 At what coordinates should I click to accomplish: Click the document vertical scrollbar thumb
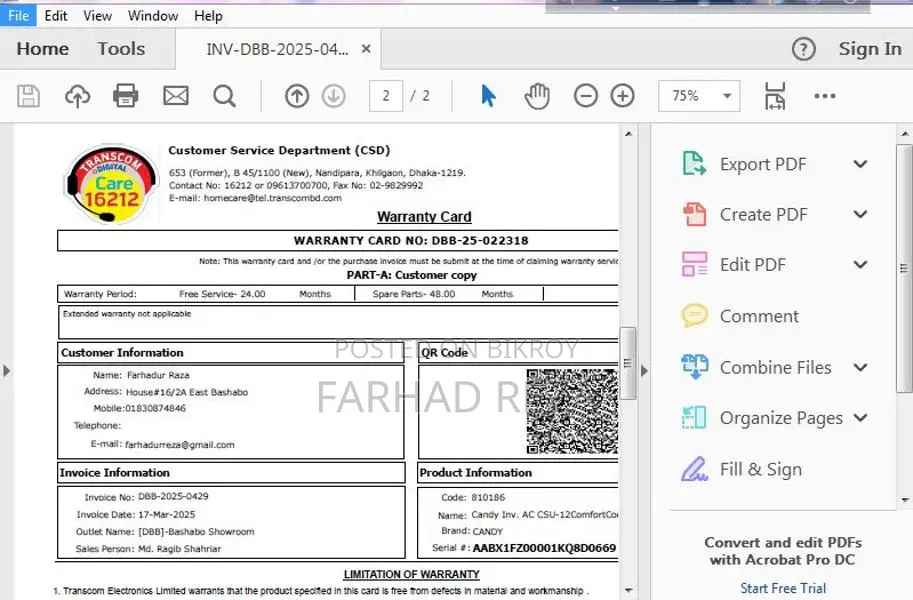(x=628, y=363)
